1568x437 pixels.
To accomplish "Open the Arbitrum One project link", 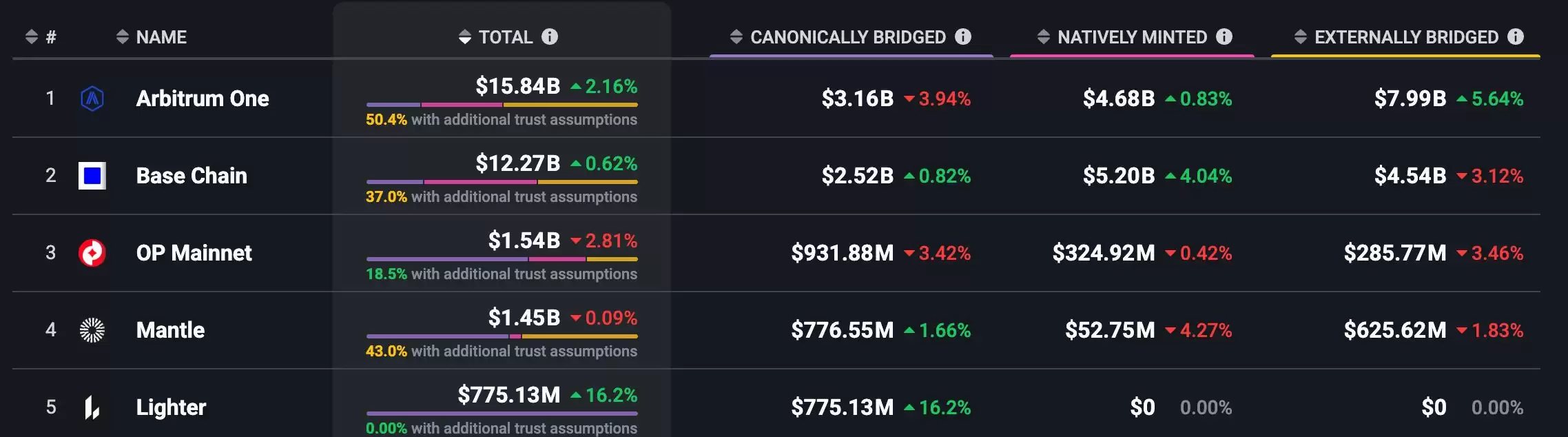I will 203,99.
